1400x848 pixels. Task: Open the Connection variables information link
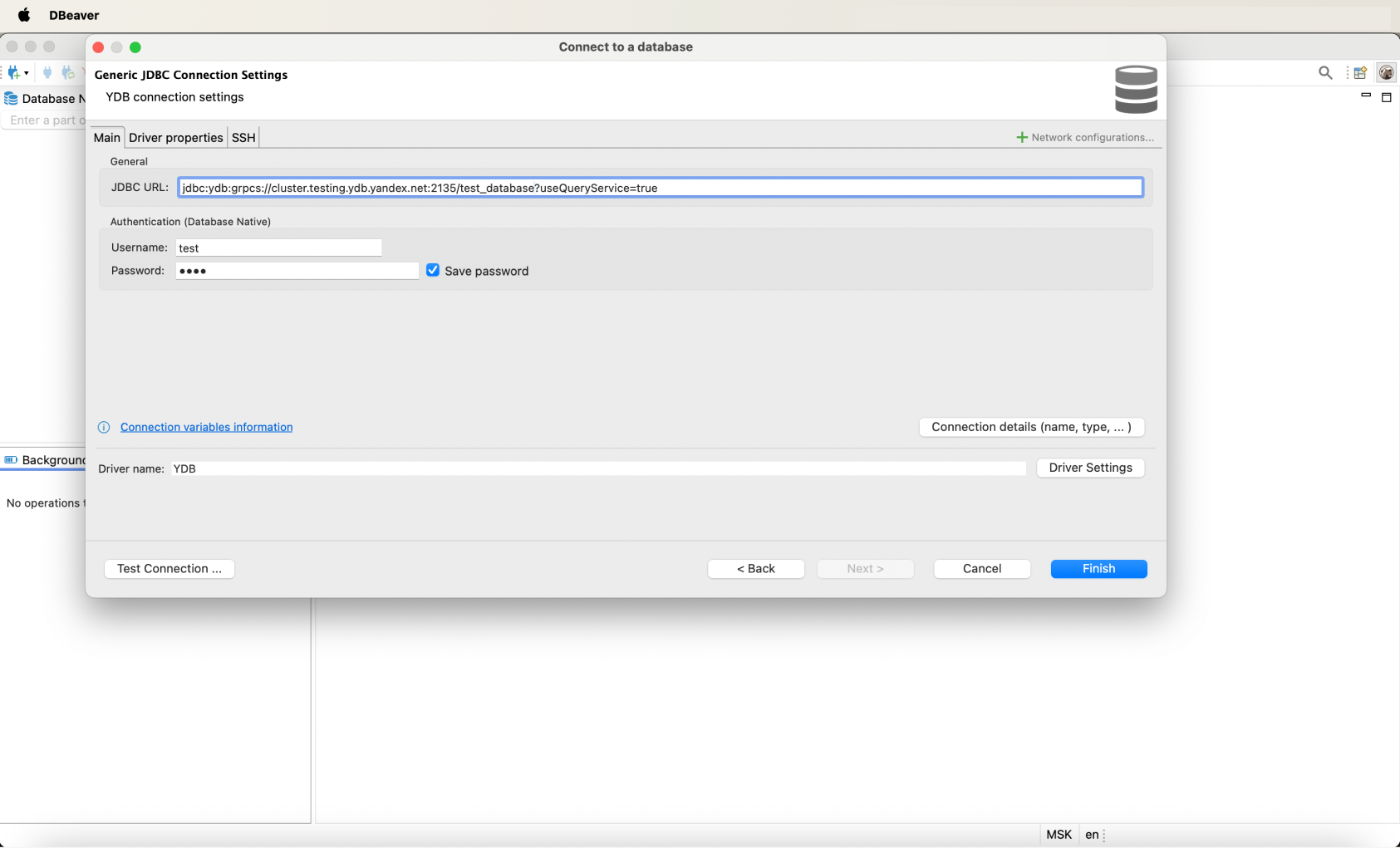tap(206, 428)
